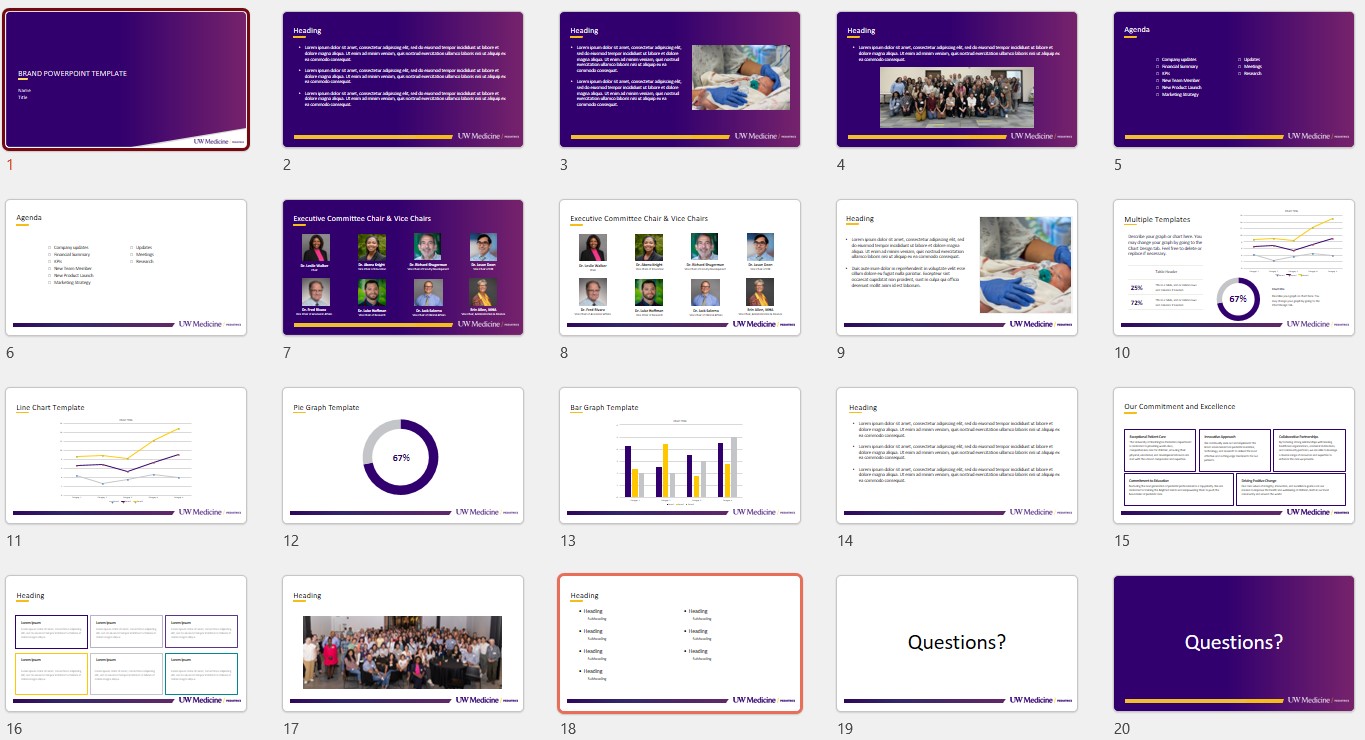
Task: Click the currently highlighted slide 18
Action: [680, 642]
